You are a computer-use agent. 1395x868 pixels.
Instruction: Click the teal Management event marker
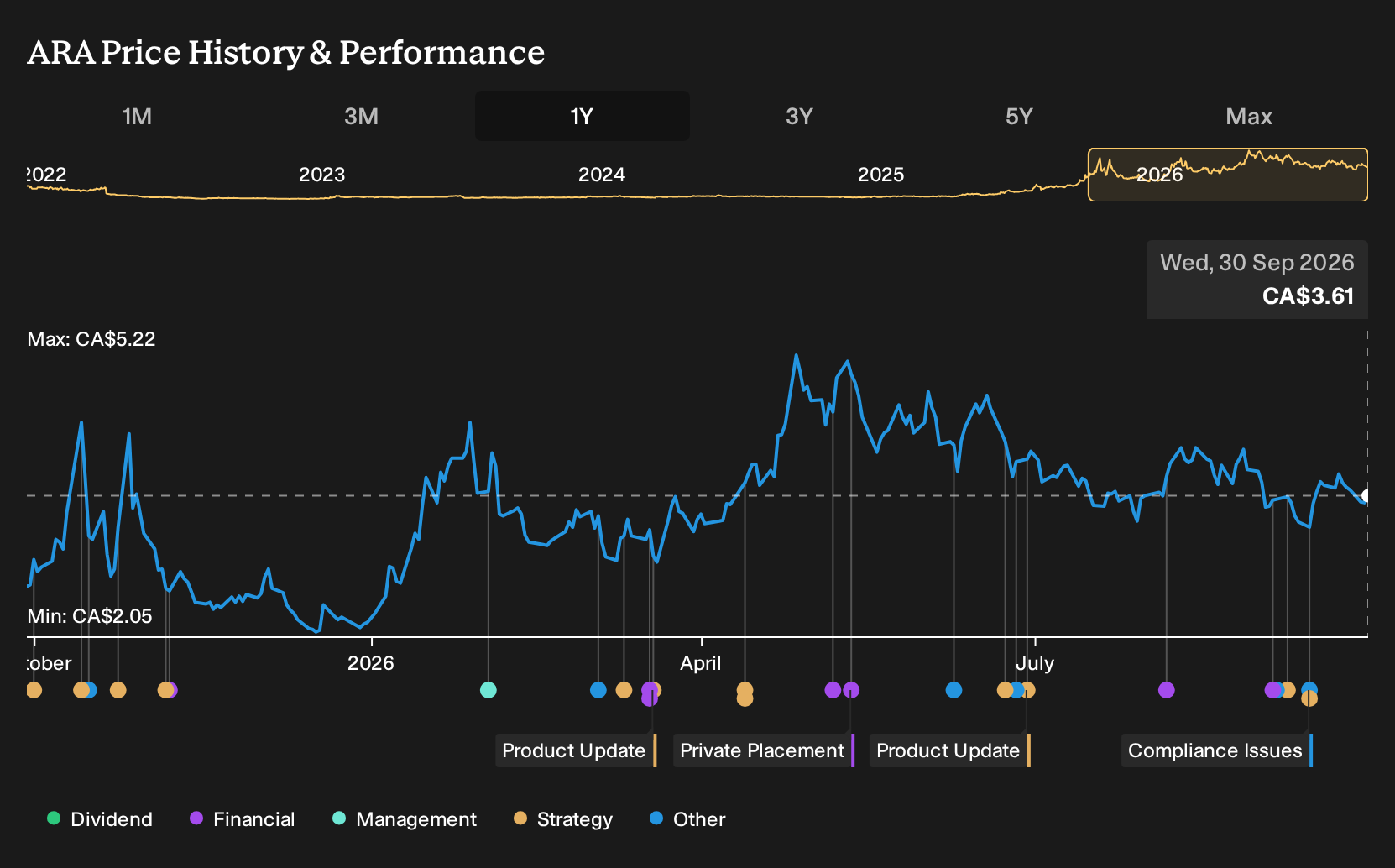(489, 690)
